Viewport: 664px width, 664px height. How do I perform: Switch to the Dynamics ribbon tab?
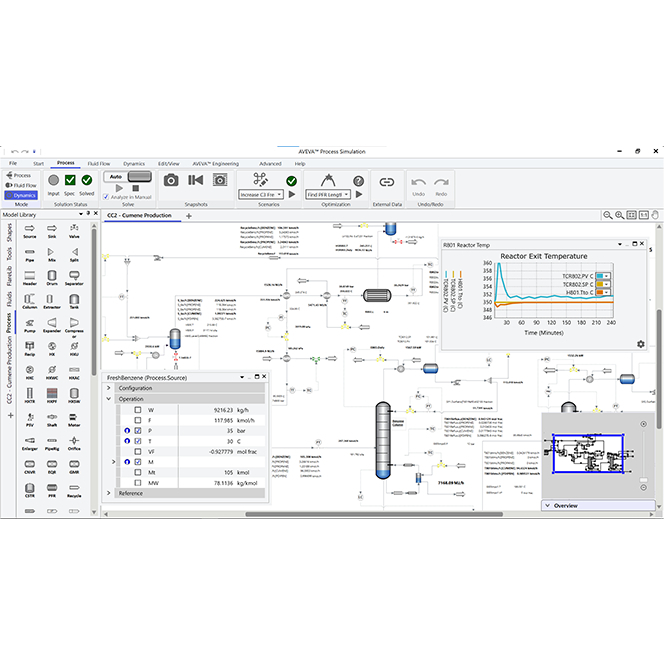134,163
